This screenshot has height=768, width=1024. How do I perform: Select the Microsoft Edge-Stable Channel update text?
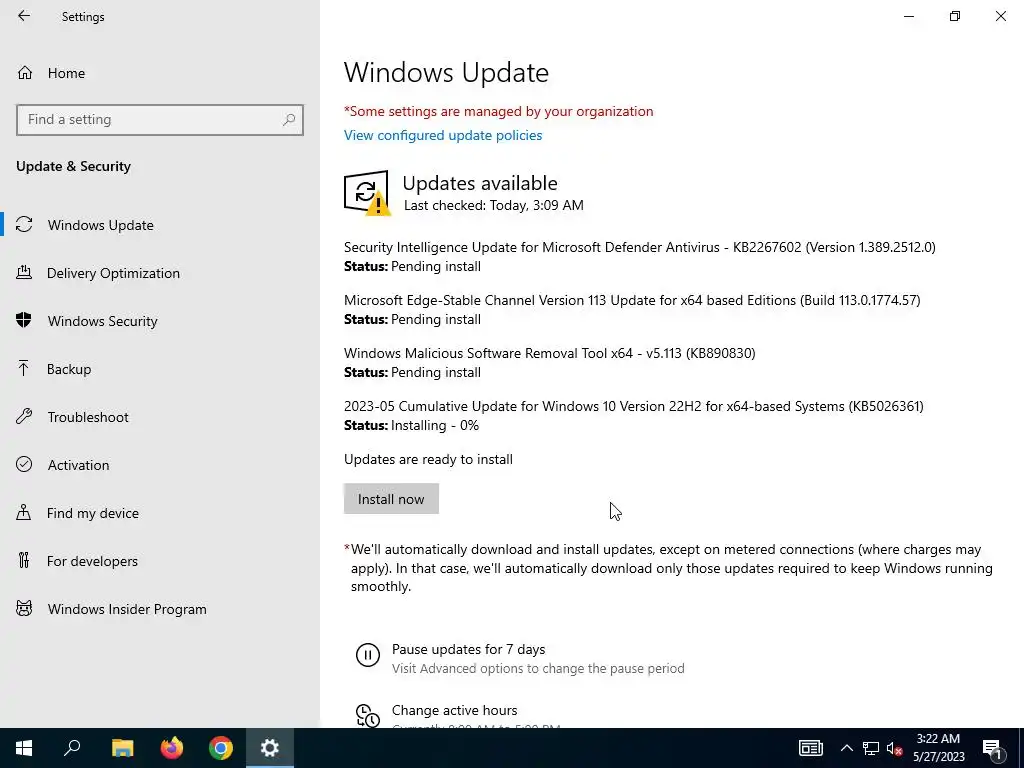click(x=632, y=300)
